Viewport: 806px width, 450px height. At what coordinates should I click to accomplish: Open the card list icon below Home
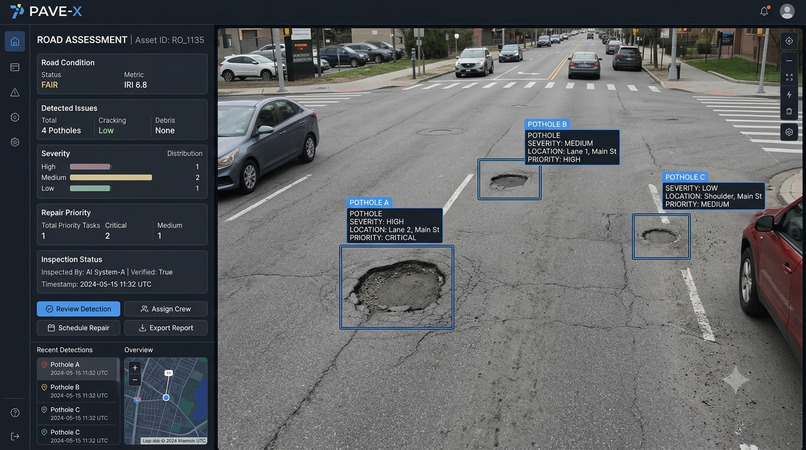click(x=15, y=67)
